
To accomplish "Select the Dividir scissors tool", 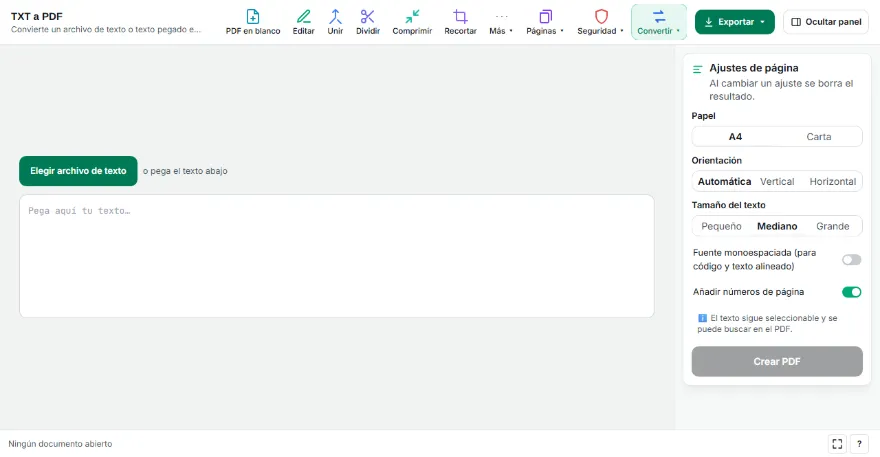I will [x=368, y=22].
